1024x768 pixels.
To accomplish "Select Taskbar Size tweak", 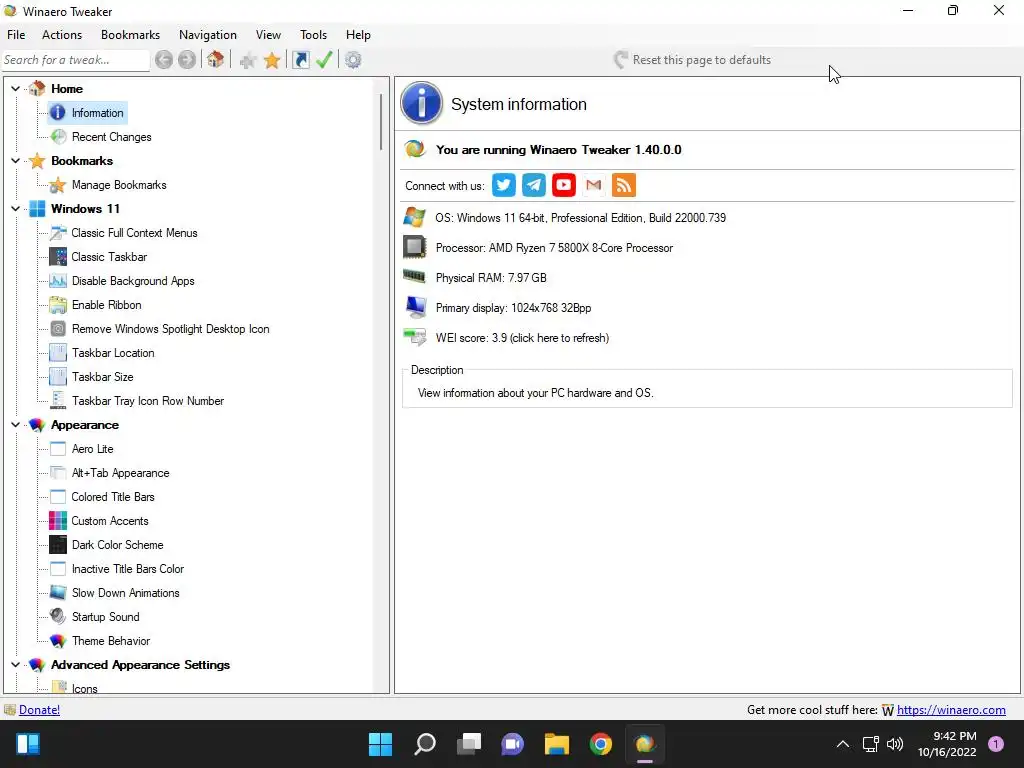I will (103, 377).
